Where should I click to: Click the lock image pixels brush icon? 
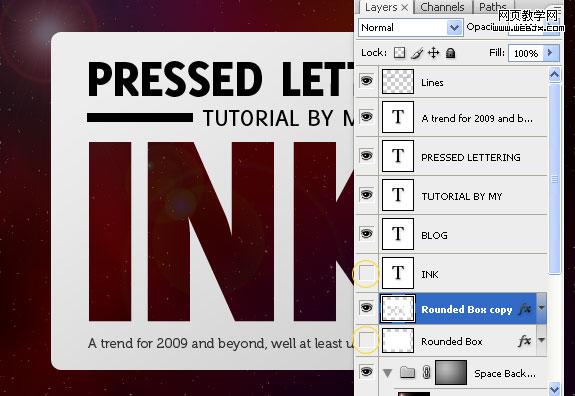click(x=417, y=54)
